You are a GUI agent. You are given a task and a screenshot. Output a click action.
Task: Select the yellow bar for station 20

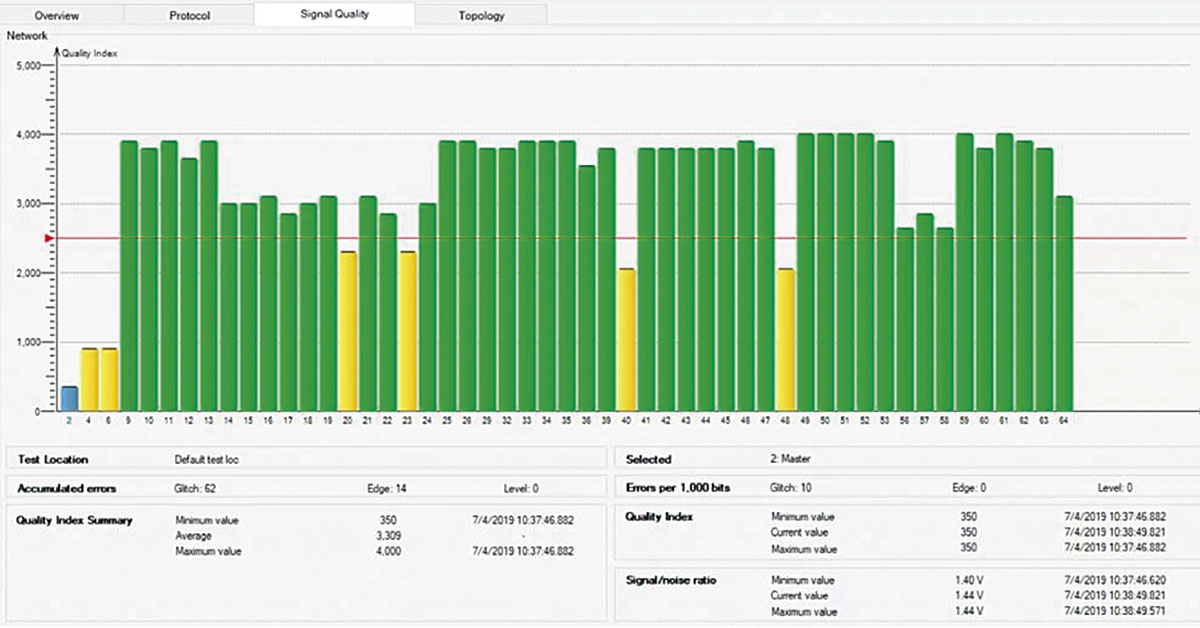pyautogui.click(x=348, y=331)
